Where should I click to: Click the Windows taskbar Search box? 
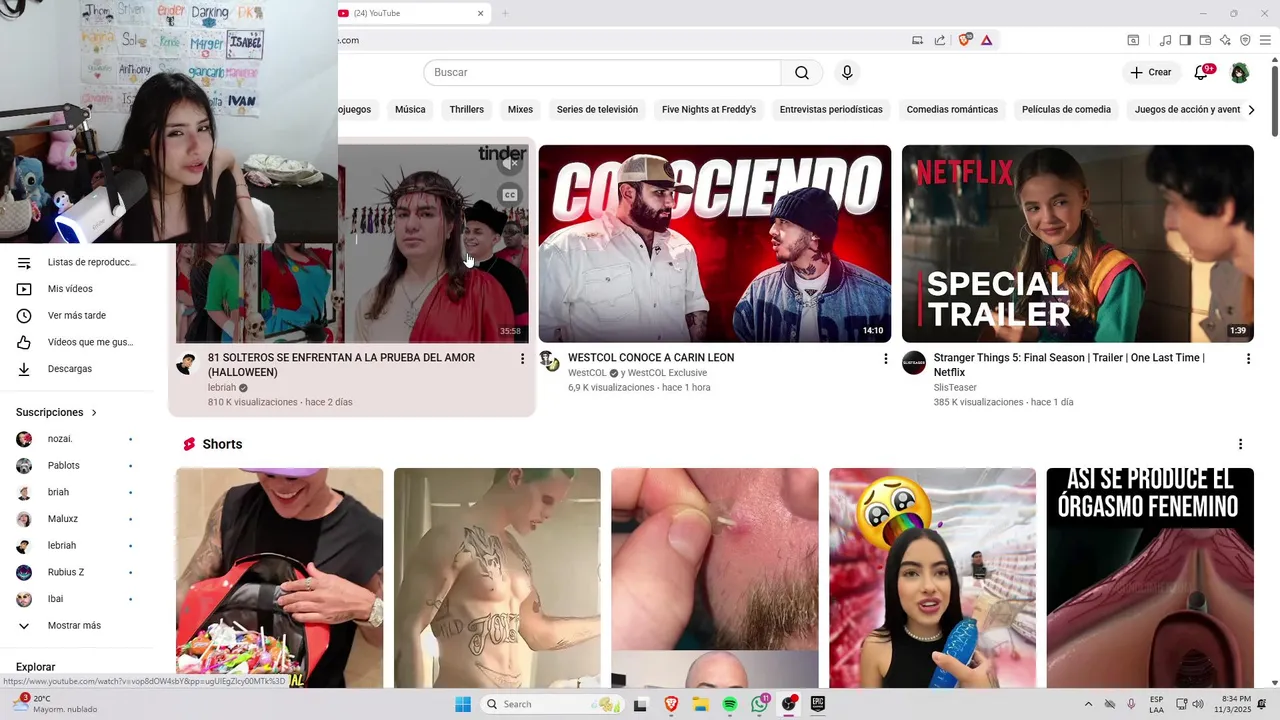(551, 704)
